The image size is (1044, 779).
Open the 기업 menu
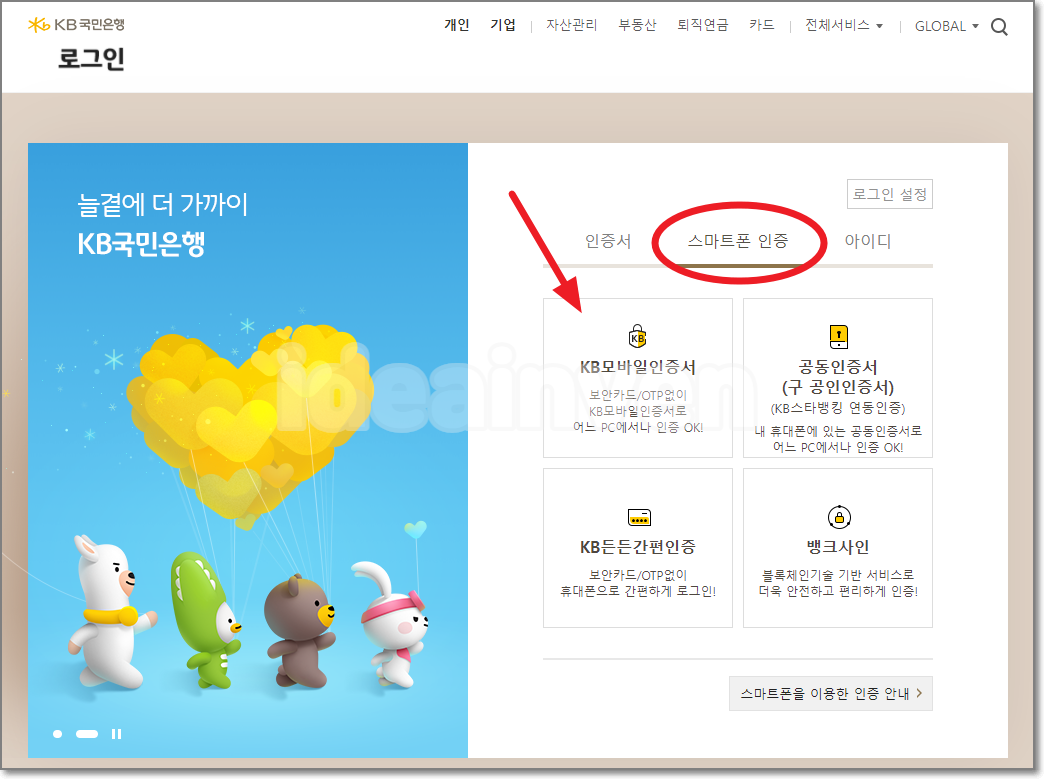503,25
